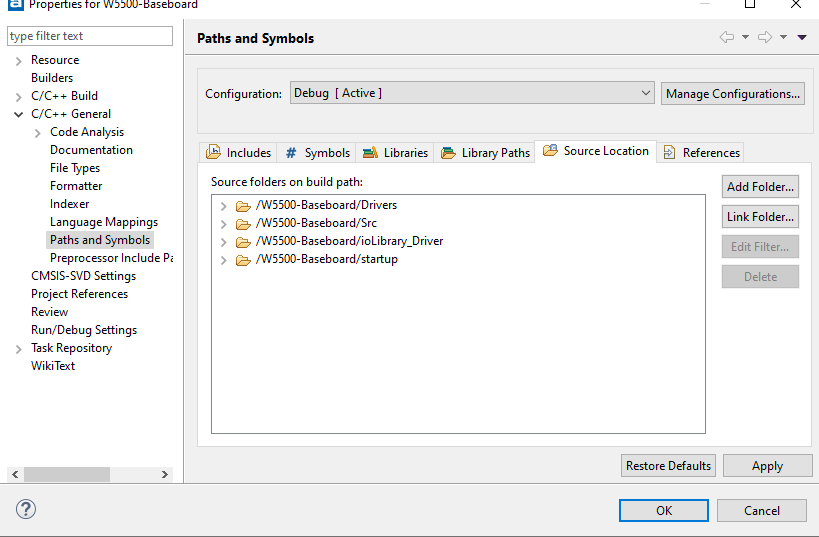
Task: Click the Cancel button
Action: click(762, 510)
